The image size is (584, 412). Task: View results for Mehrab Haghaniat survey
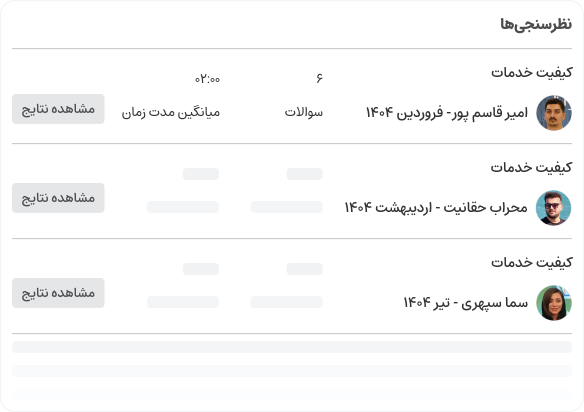click(58, 198)
